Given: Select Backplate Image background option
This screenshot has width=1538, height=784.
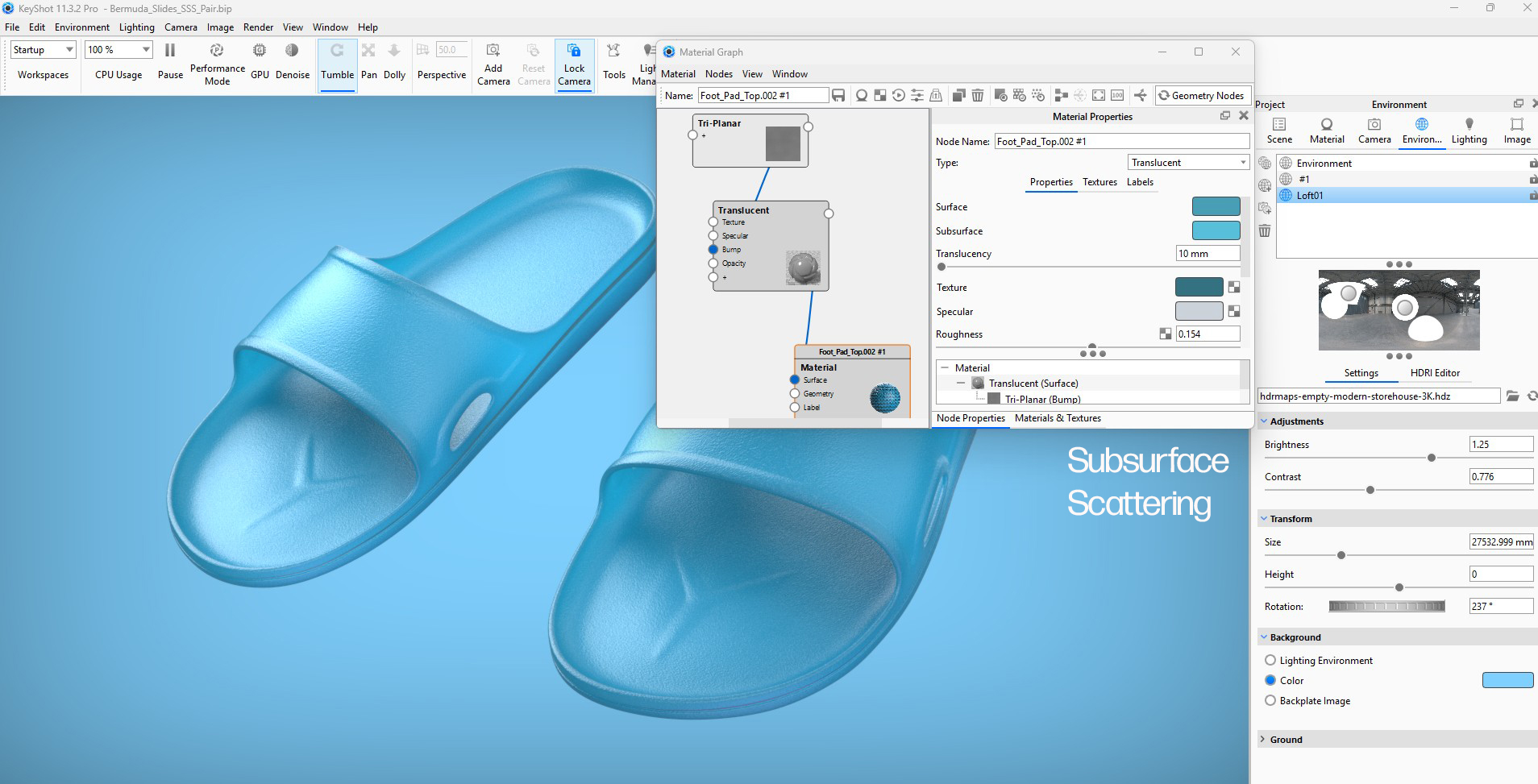Looking at the screenshot, I should tap(1270, 701).
